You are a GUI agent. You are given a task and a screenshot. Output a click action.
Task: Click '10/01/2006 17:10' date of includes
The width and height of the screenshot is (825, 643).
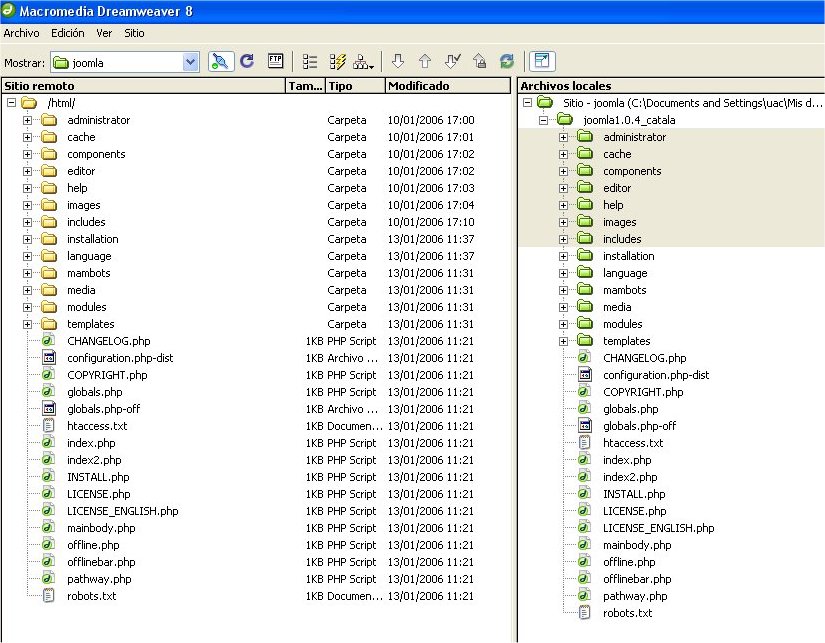point(431,222)
